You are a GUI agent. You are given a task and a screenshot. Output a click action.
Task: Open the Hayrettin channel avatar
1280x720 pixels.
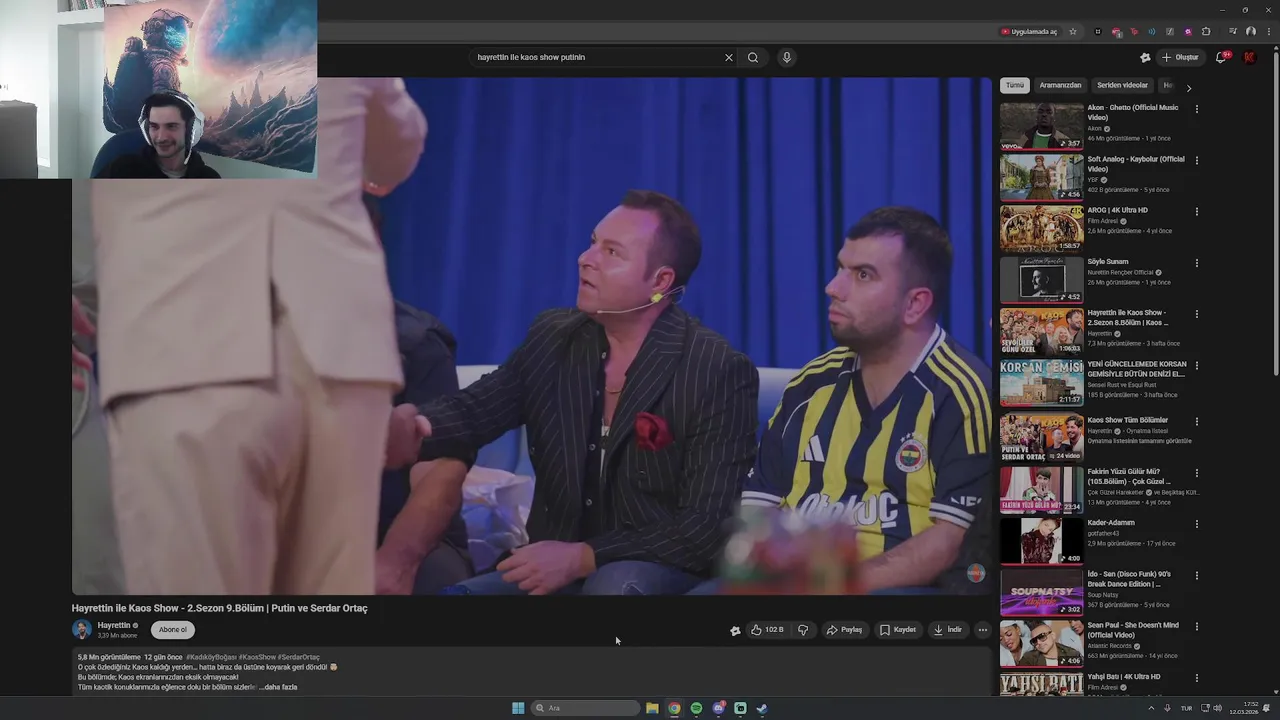click(x=82, y=629)
